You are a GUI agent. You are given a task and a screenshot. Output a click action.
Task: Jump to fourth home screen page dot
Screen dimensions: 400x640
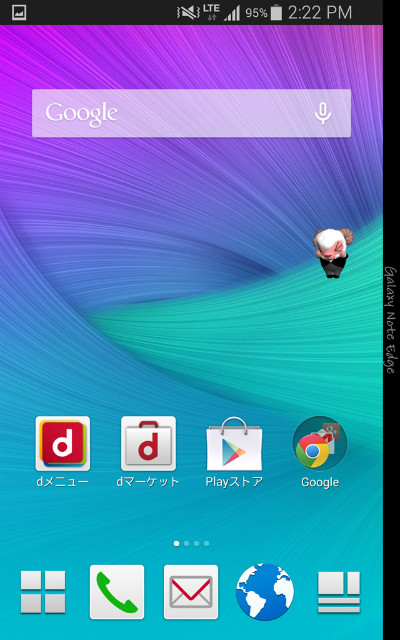click(207, 543)
